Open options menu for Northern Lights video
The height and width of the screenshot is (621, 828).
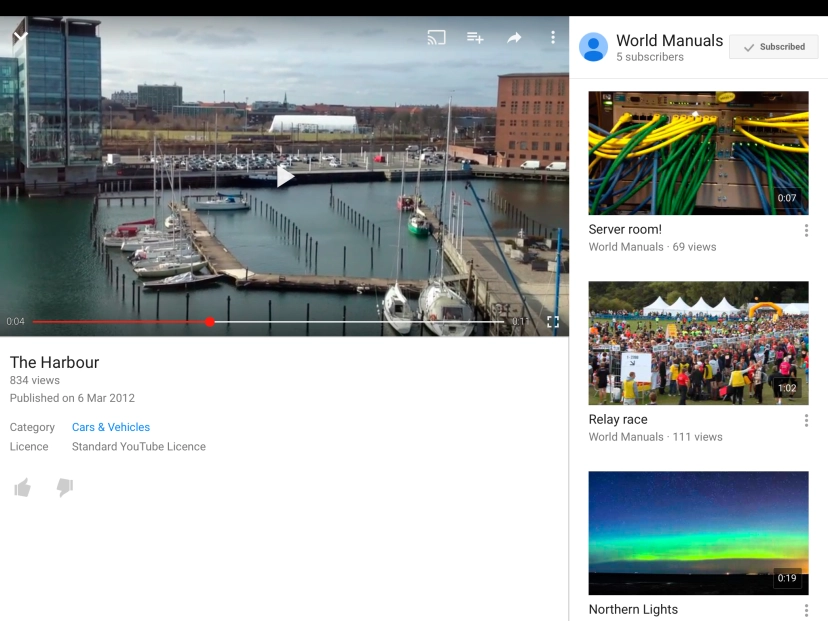coord(806,610)
